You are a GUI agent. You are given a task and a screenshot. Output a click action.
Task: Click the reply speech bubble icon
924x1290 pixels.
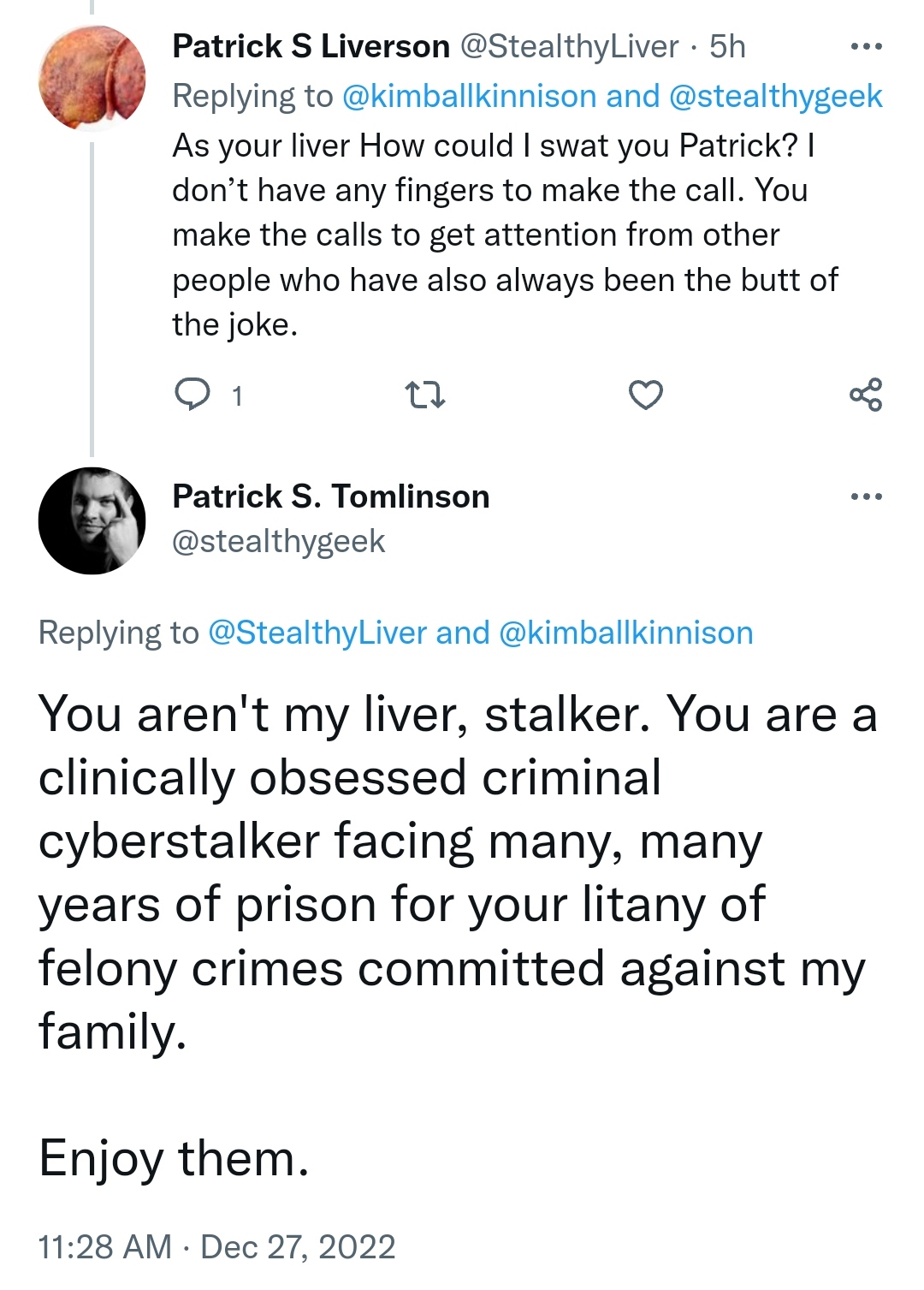tap(192, 395)
